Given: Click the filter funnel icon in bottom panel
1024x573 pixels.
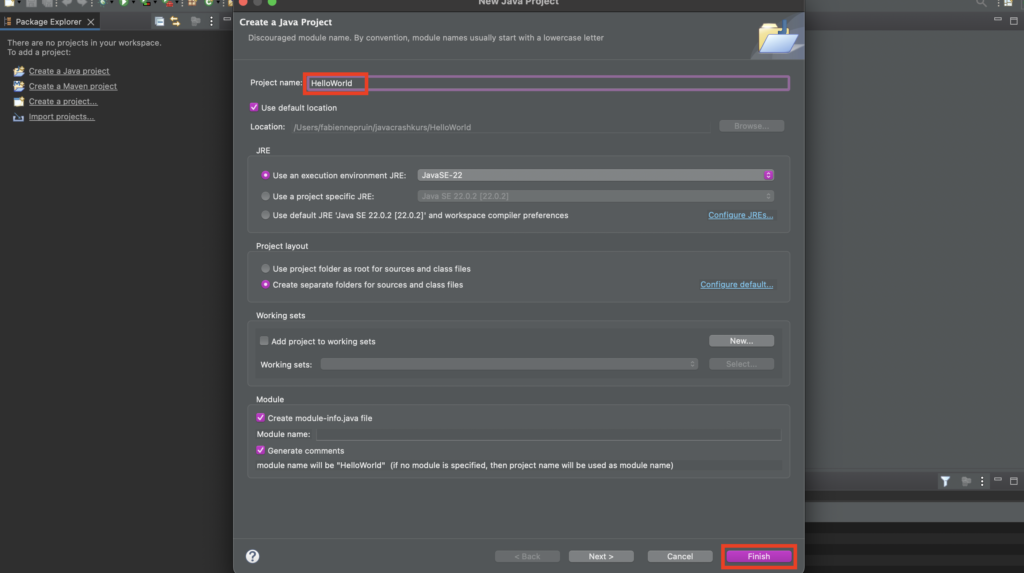Looking at the screenshot, I should (945, 481).
